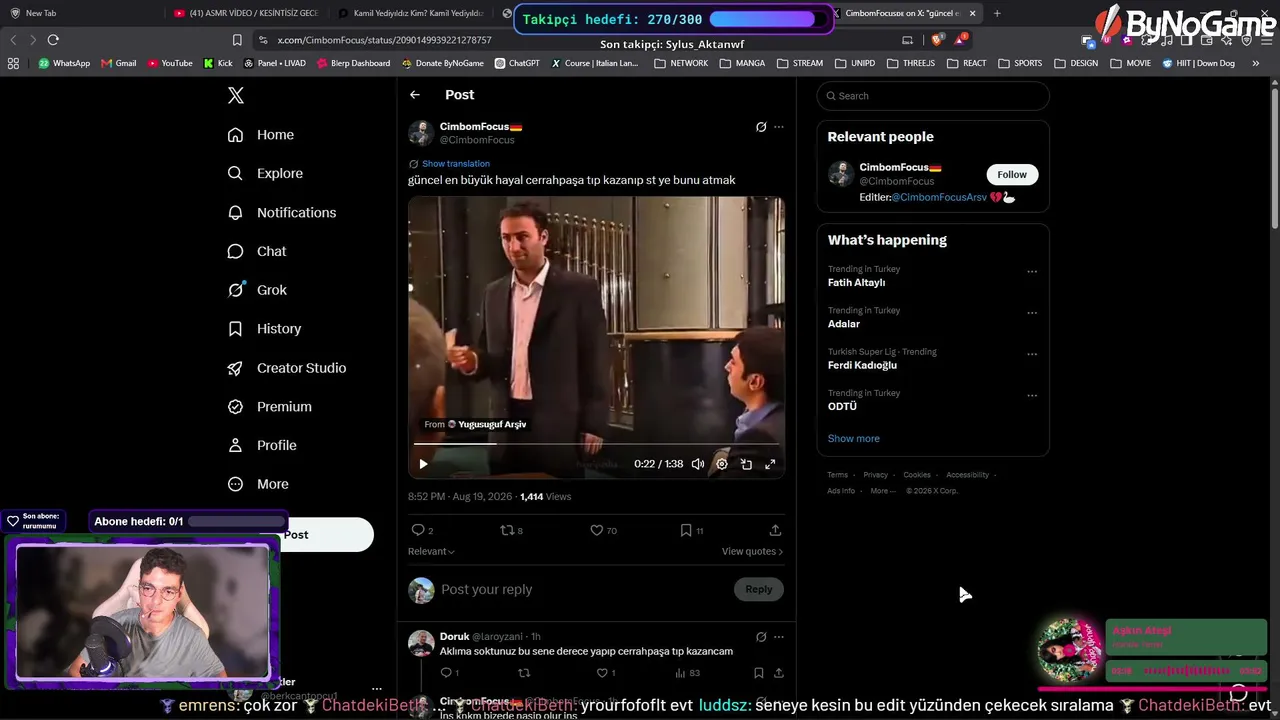This screenshot has width=1280, height=720.
Task: Open Grok options icon on CimbomFocus post
Action: [x=761, y=127]
